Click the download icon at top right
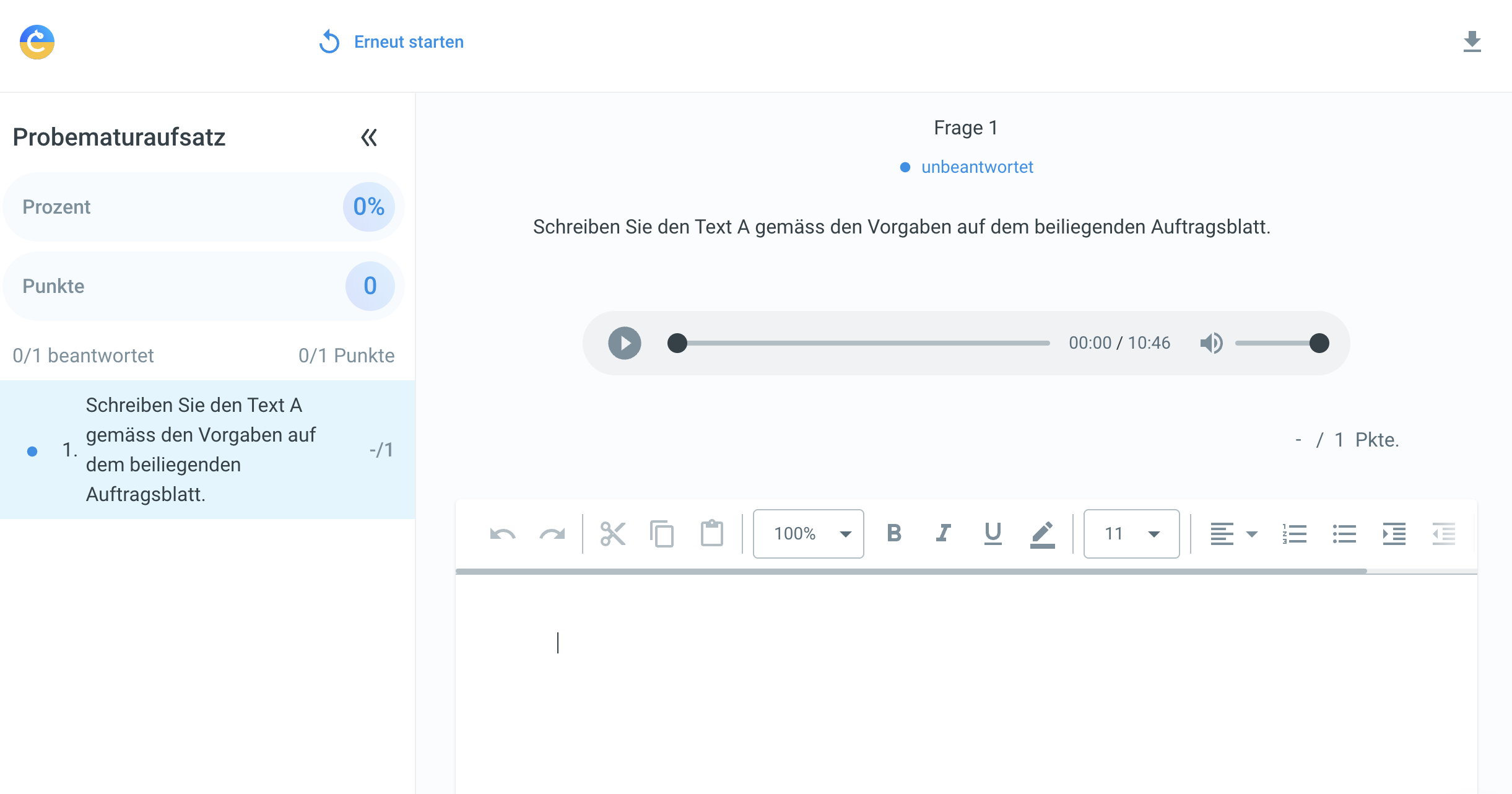 [1472, 42]
